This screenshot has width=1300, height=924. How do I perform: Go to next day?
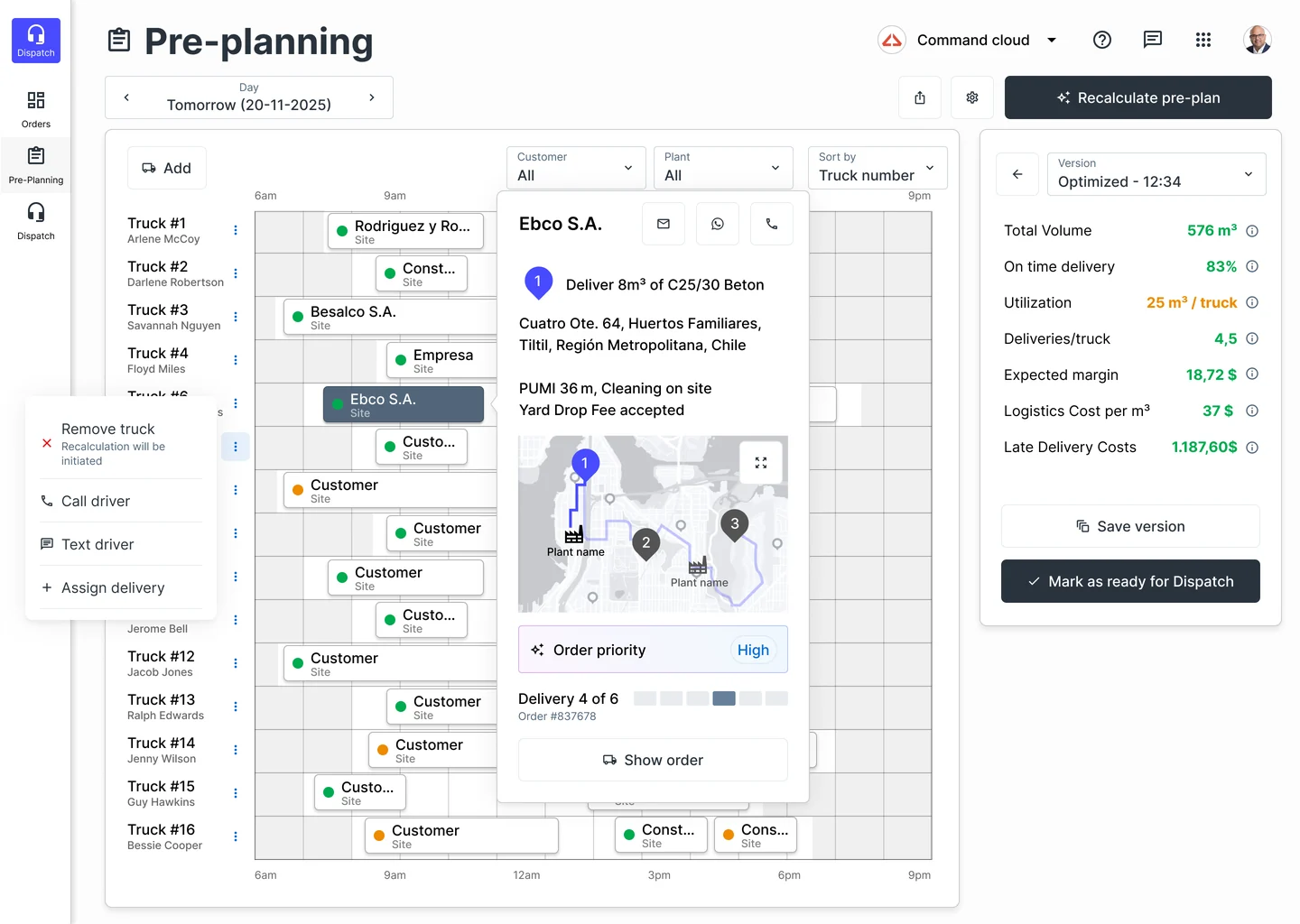coord(372,97)
